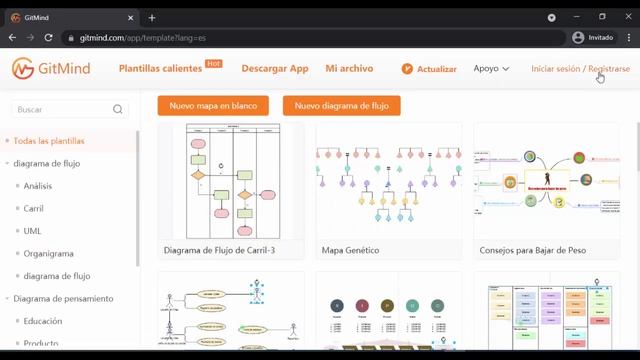Go to Mi archivo

tap(349, 69)
